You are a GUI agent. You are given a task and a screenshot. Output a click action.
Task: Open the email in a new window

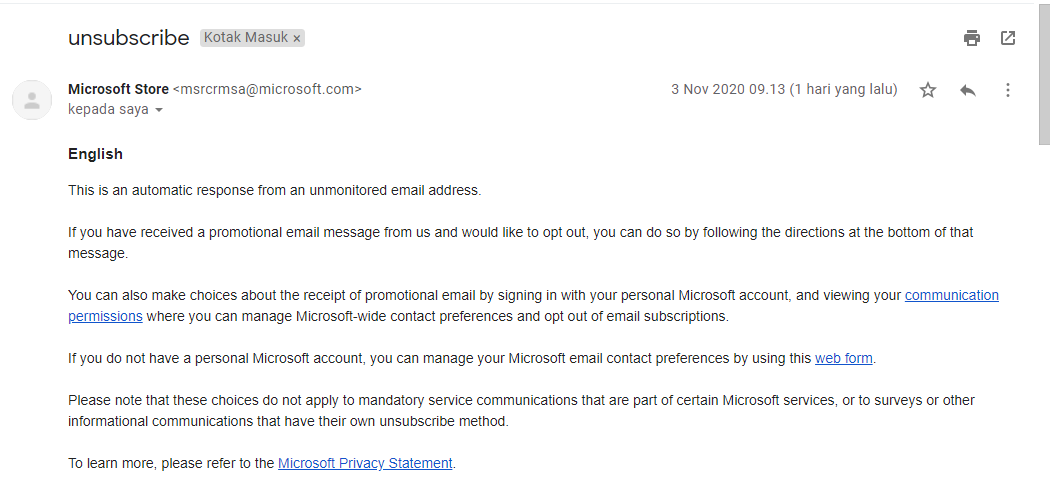coord(1008,38)
